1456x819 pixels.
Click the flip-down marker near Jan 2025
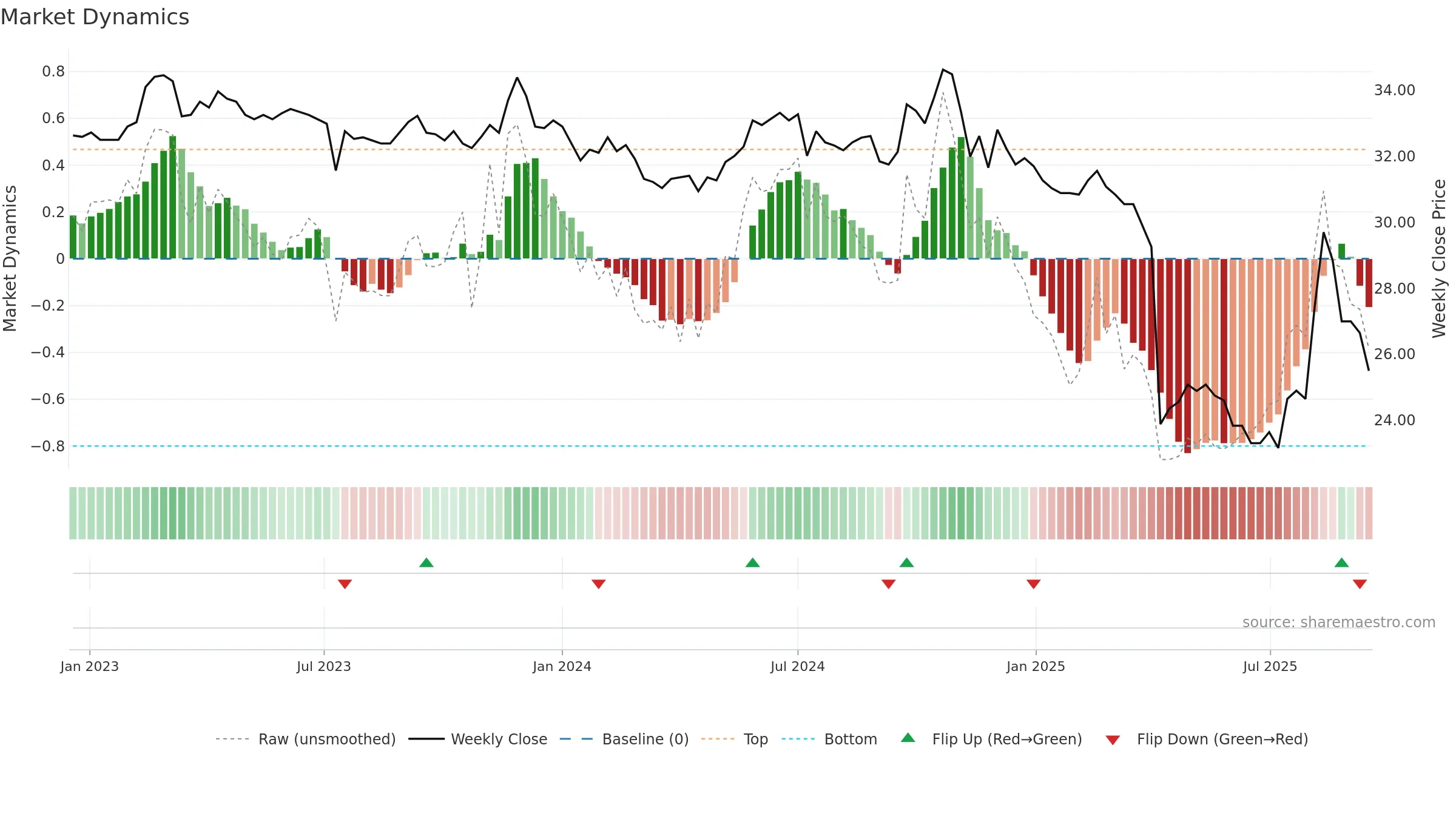click(1033, 584)
